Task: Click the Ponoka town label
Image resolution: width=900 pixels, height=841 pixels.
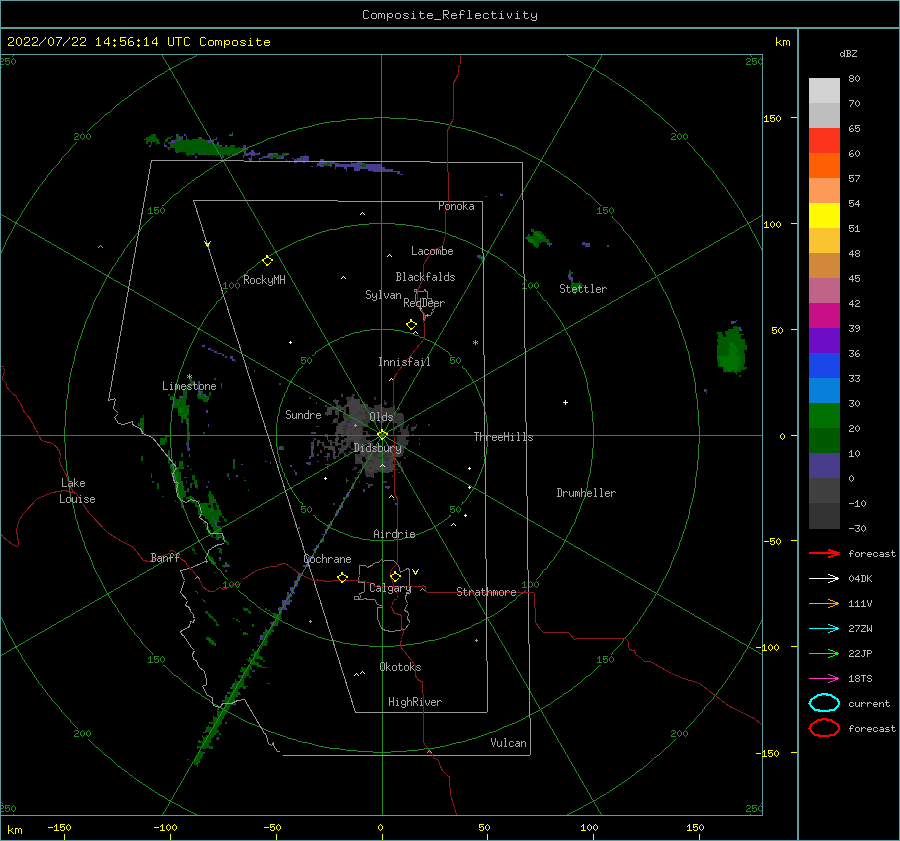Action: pyautogui.click(x=456, y=206)
